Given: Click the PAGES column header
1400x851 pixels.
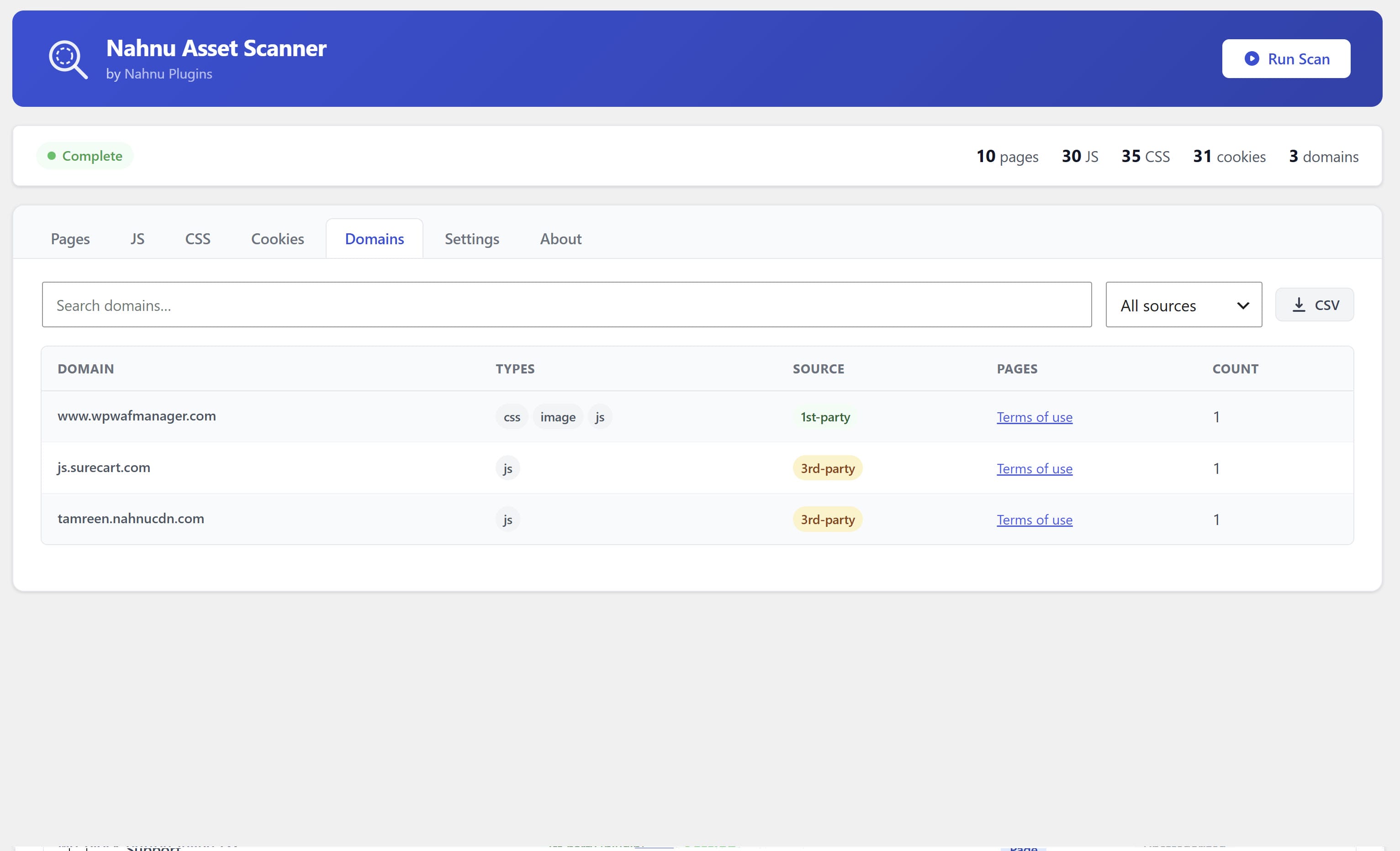Looking at the screenshot, I should (1017, 369).
